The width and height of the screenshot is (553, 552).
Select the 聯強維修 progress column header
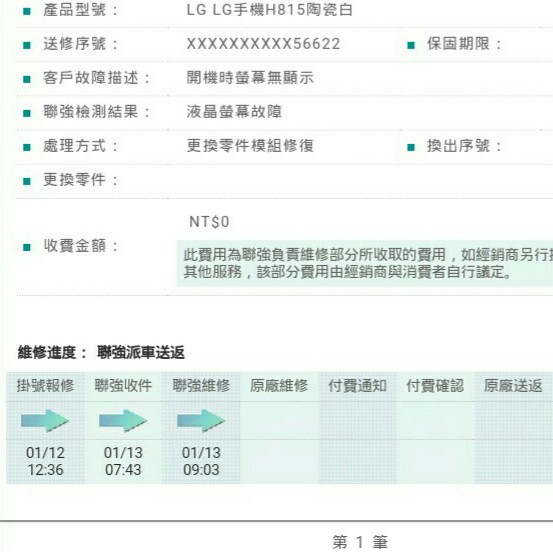tap(201, 386)
